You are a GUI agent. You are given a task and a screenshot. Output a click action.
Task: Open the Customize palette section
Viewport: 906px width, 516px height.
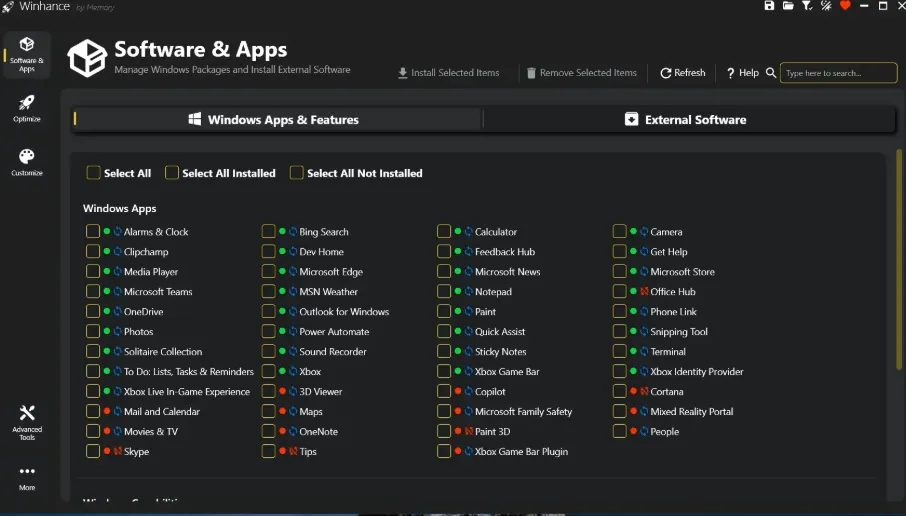pyautogui.click(x=27, y=162)
